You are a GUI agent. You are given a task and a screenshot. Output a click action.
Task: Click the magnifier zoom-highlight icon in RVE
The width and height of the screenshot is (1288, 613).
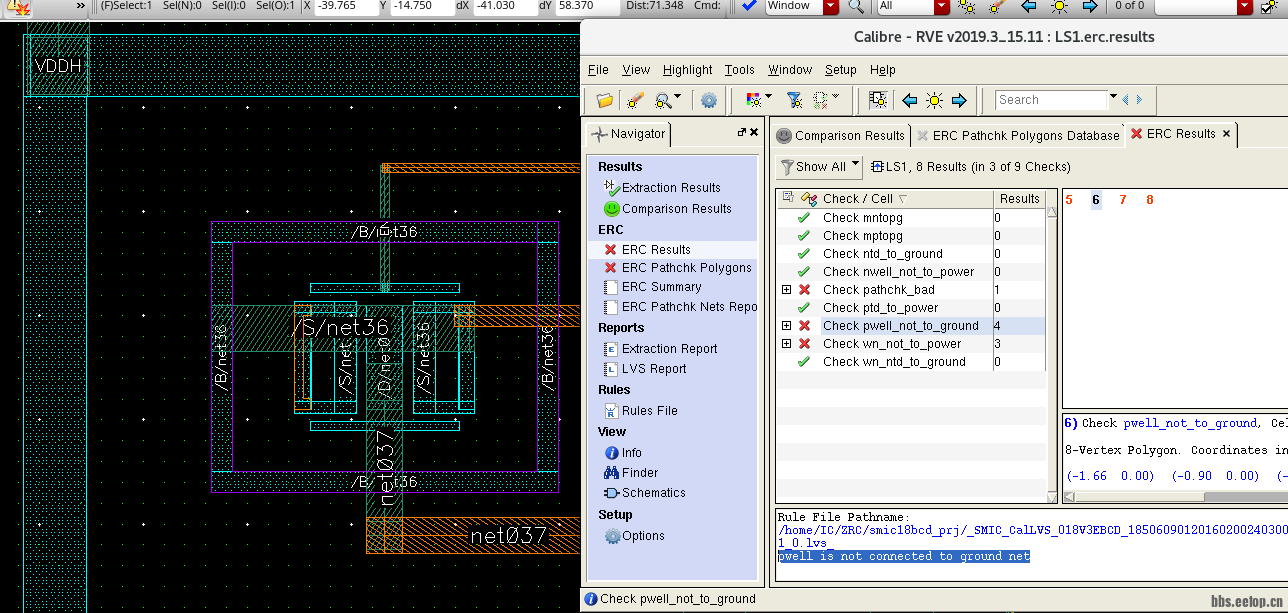tap(663, 100)
